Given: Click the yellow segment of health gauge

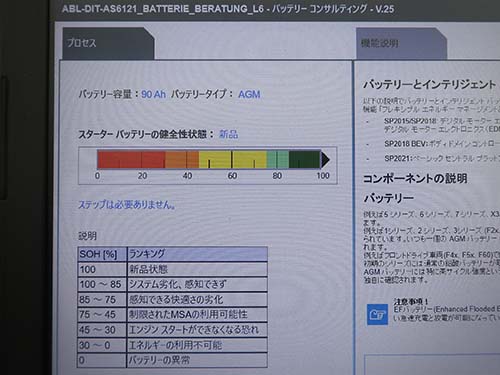Looking at the screenshot, I should (x=233, y=160).
